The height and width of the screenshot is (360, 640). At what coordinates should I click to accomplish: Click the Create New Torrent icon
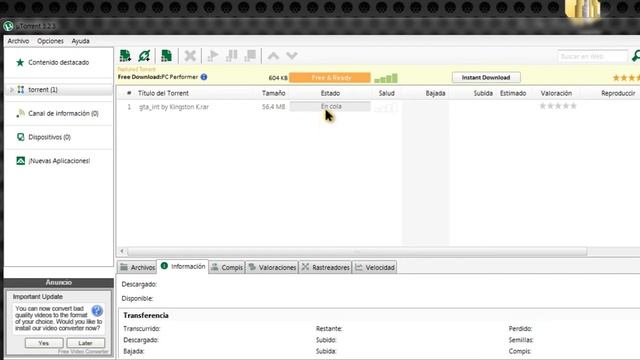click(x=166, y=56)
